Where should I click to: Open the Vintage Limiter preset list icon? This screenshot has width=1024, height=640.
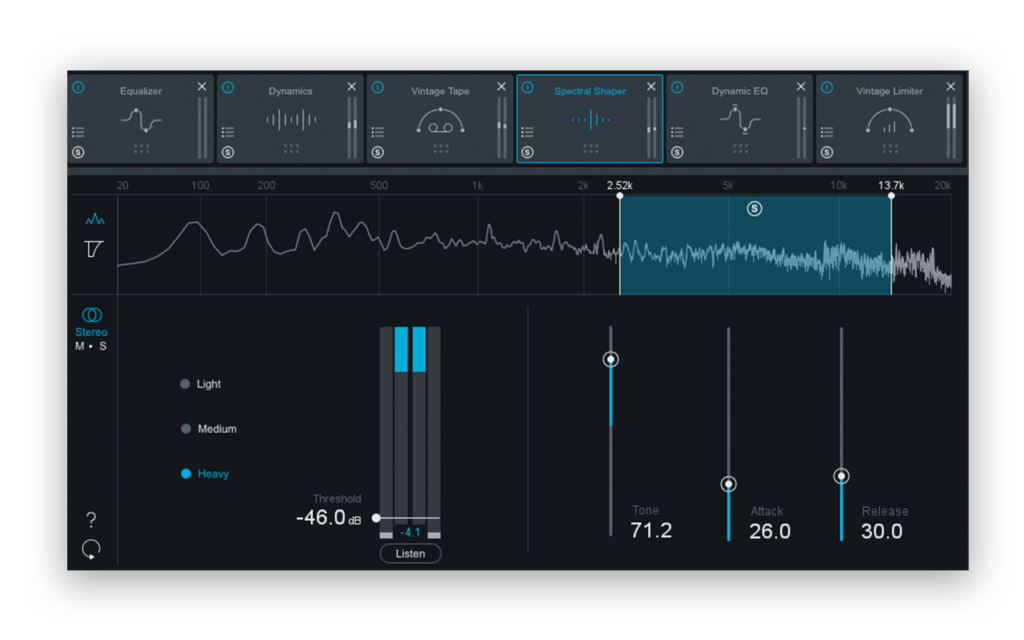(x=827, y=133)
